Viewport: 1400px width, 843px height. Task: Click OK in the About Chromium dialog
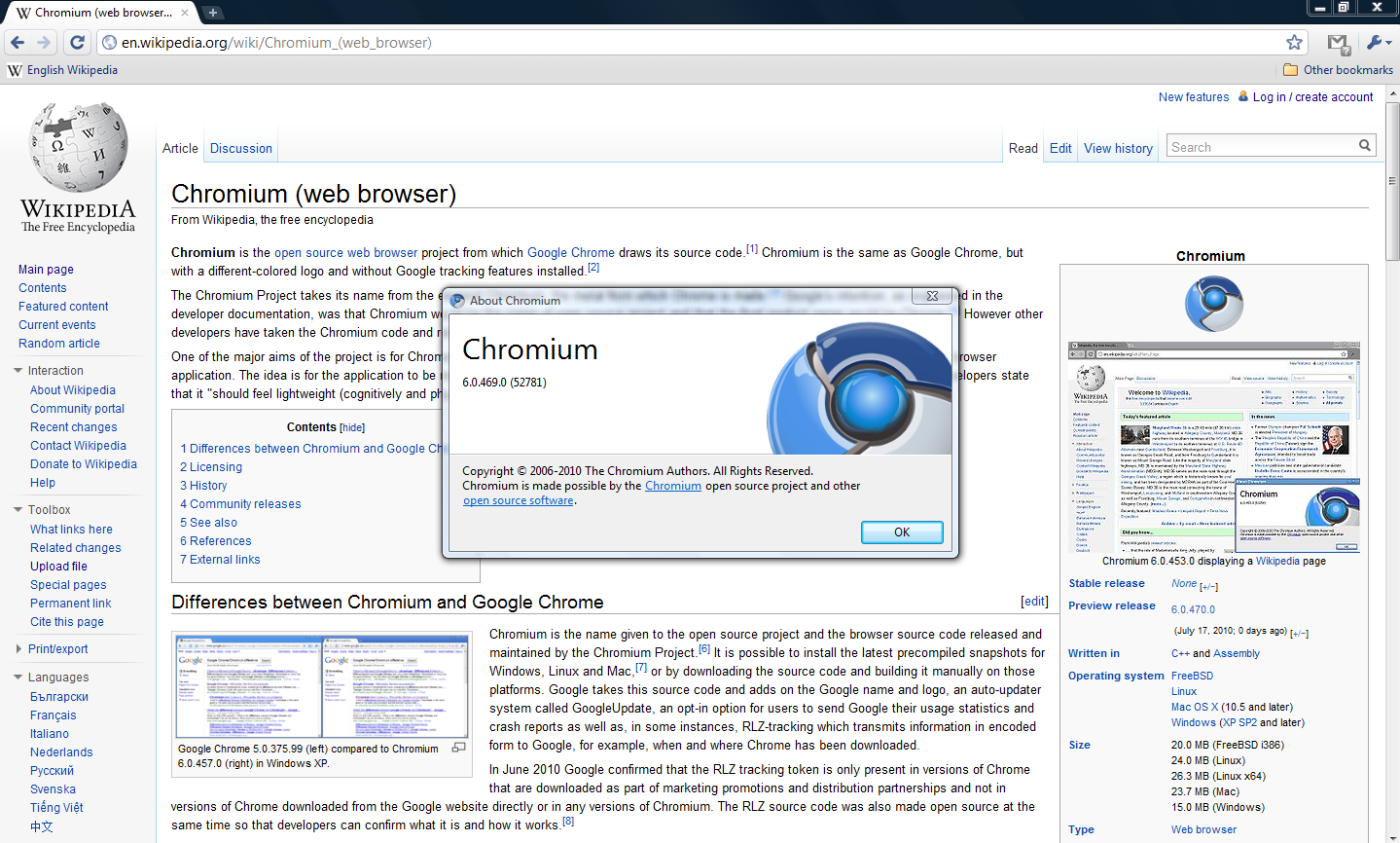(902, 532)
